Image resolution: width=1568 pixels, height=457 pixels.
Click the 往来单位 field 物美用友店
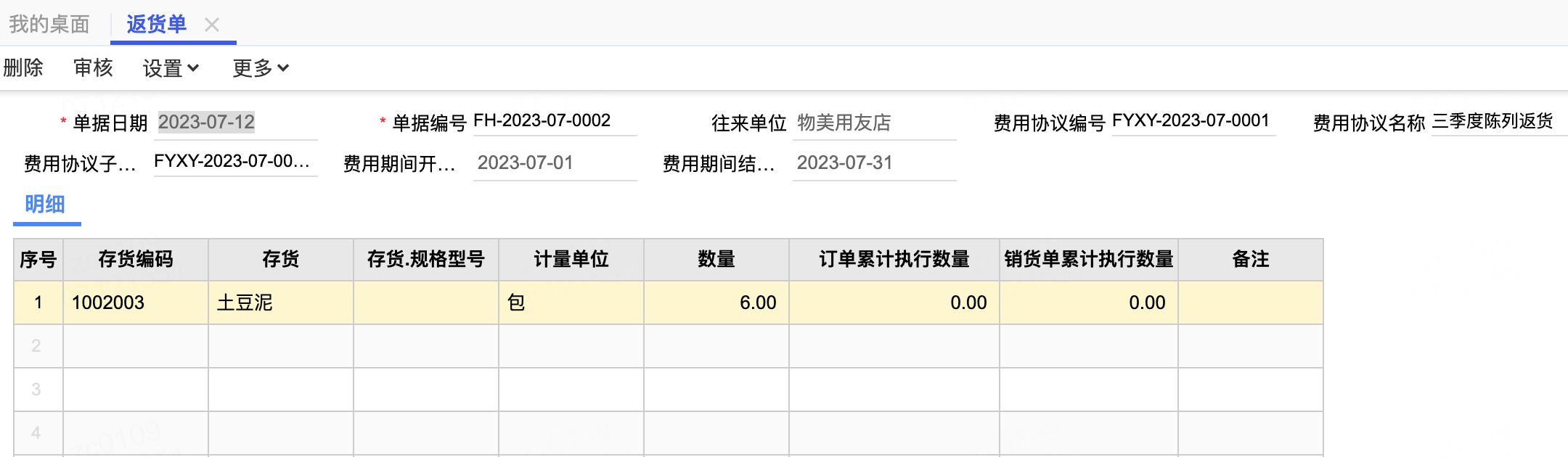[x=874, y=123]
